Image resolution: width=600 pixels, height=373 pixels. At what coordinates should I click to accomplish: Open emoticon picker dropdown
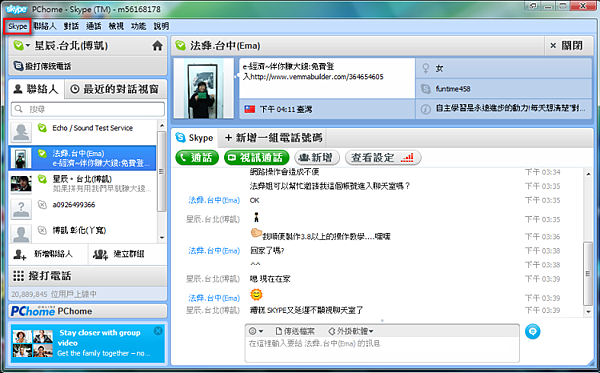coord(256,331)
